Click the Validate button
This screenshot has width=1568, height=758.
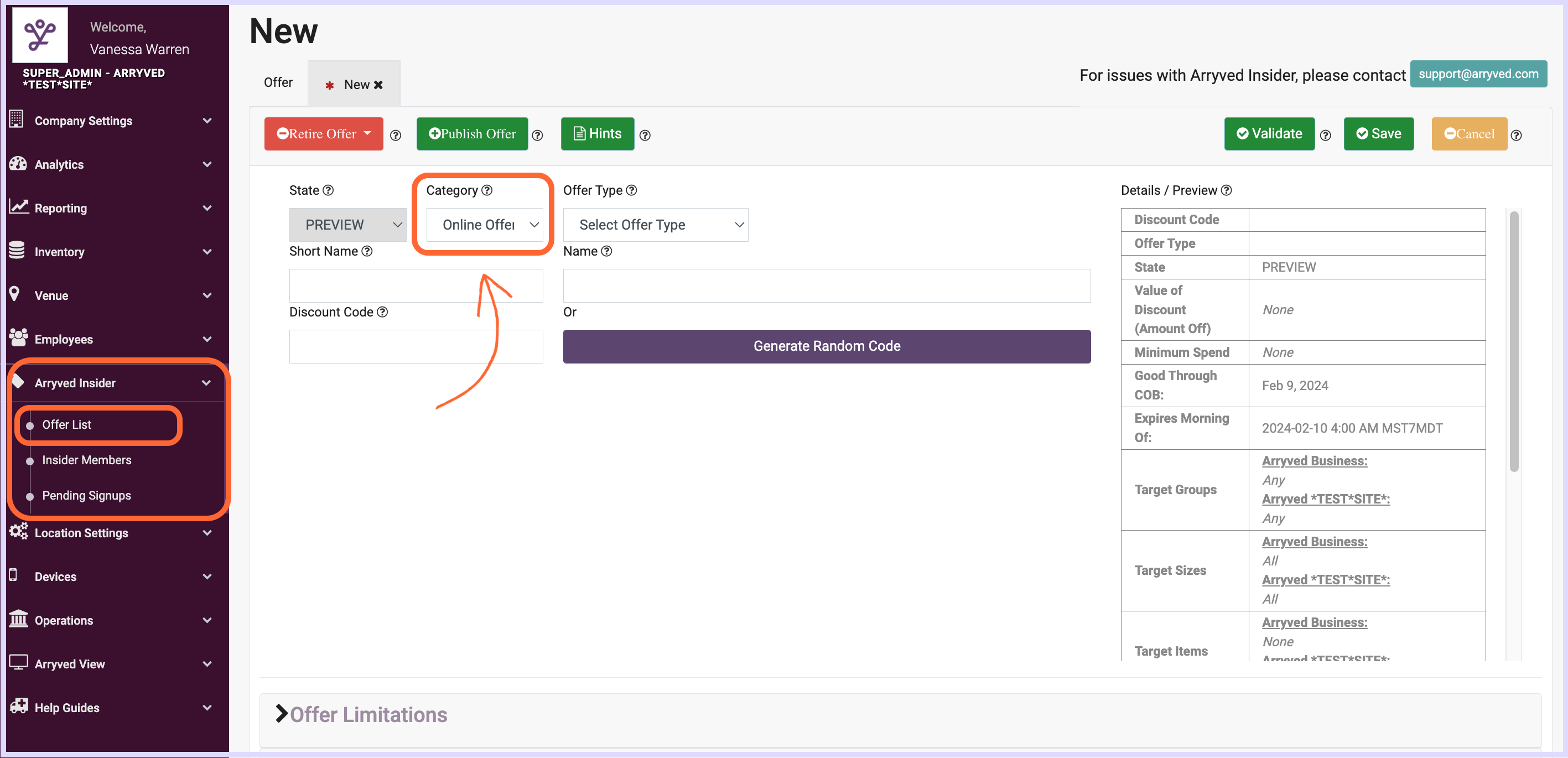[x=1269, y=133]
